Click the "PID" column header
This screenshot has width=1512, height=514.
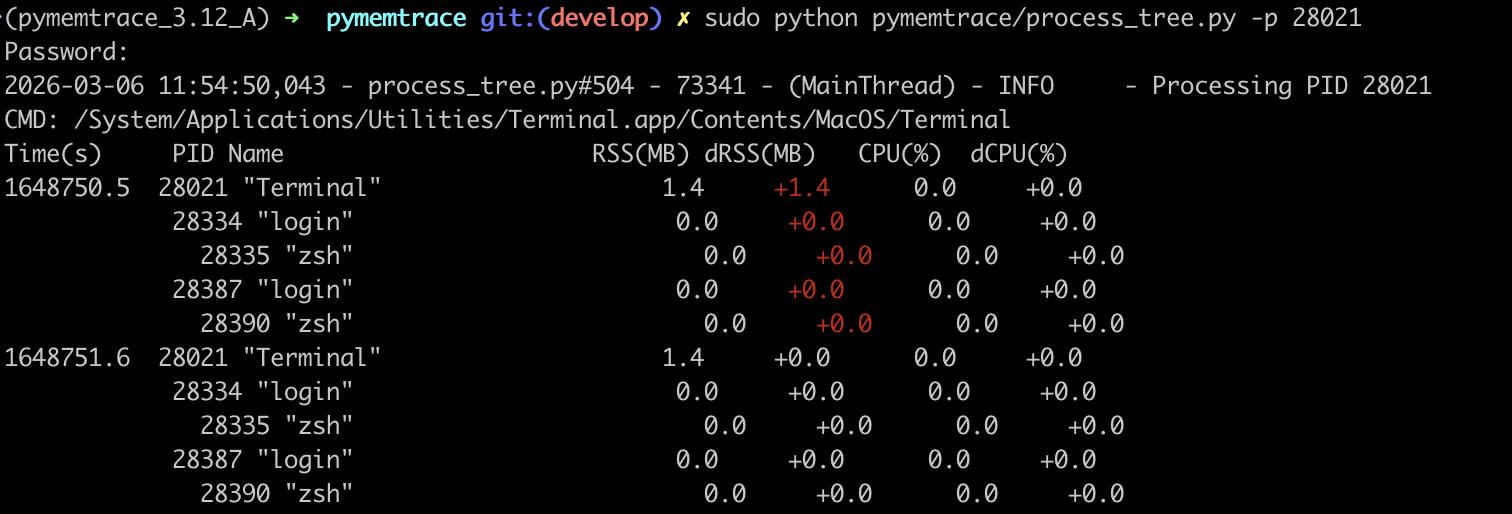(193, 154)
